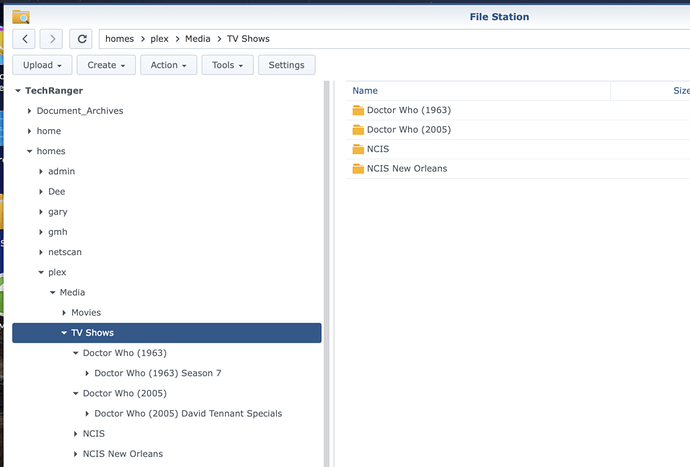Select the admin tree folder

tap(61, 171)
